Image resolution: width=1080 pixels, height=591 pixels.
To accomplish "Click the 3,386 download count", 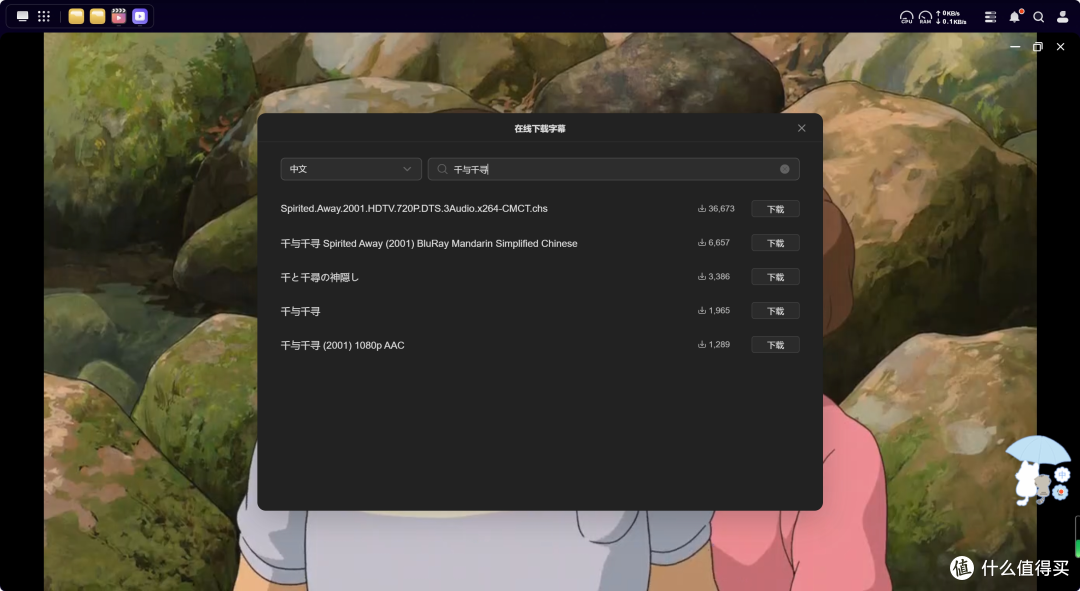I will pos(714,276).
